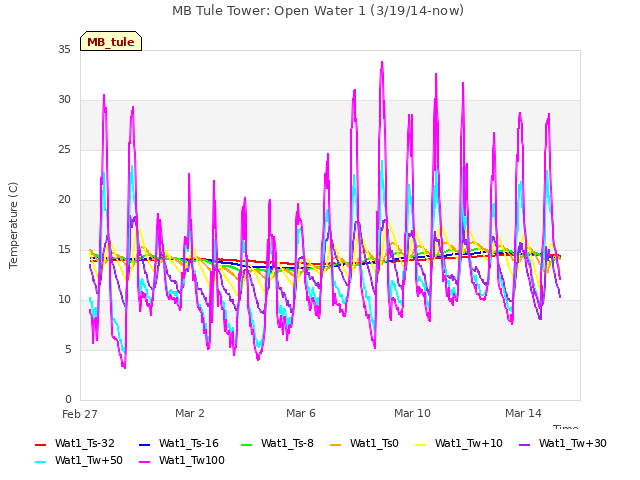Select the Wat1_Tw+50 legend label
The width and height of the screenshot is (640, 480).
click(89, 461)
